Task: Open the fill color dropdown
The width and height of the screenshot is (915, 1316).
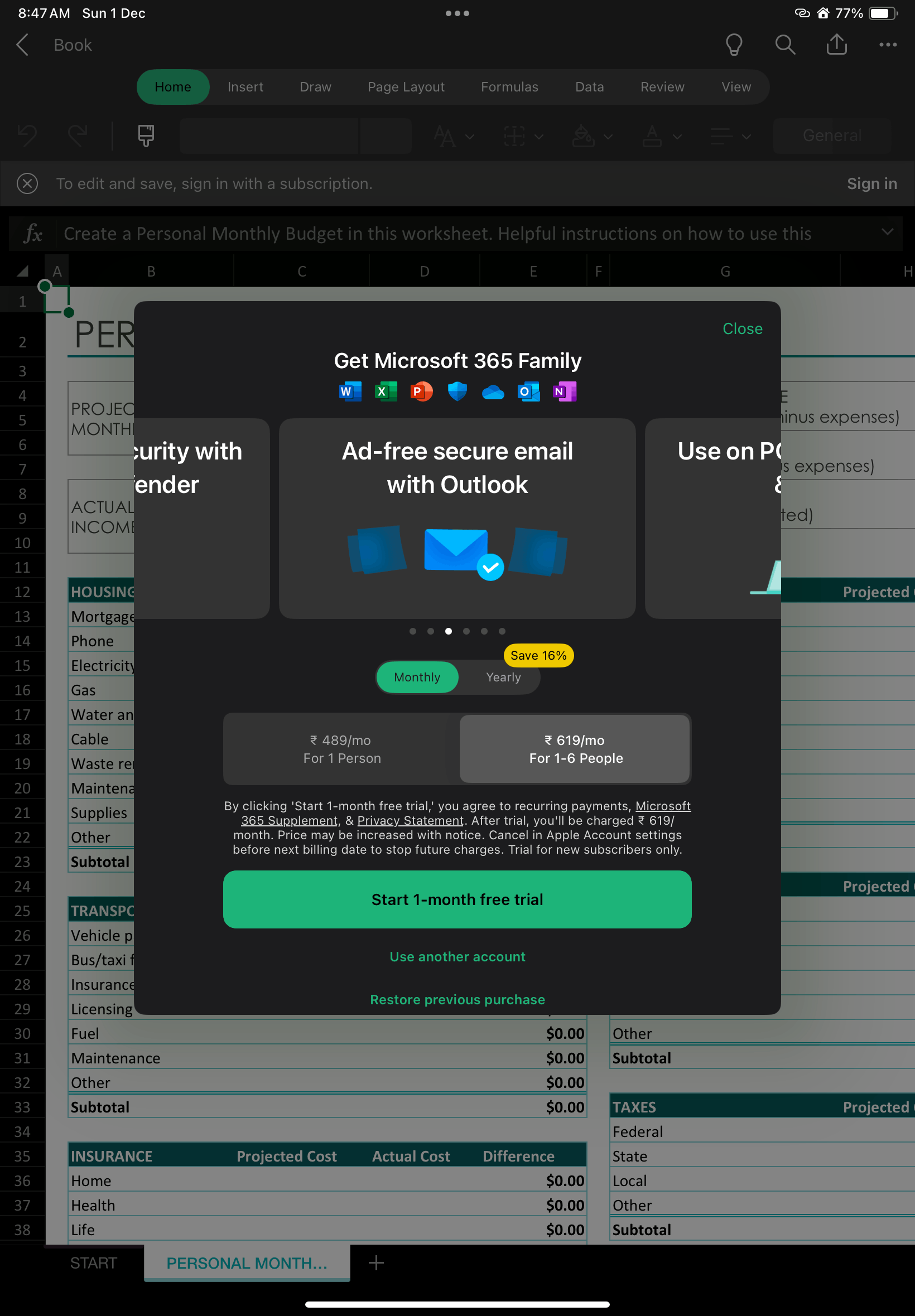Action: click(592, 137)
